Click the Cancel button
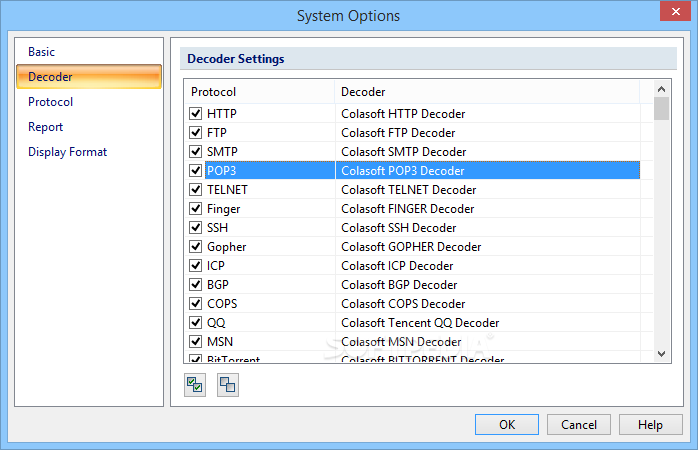The image size is (698, 450). pyautogui.click(x=579, y=425)
